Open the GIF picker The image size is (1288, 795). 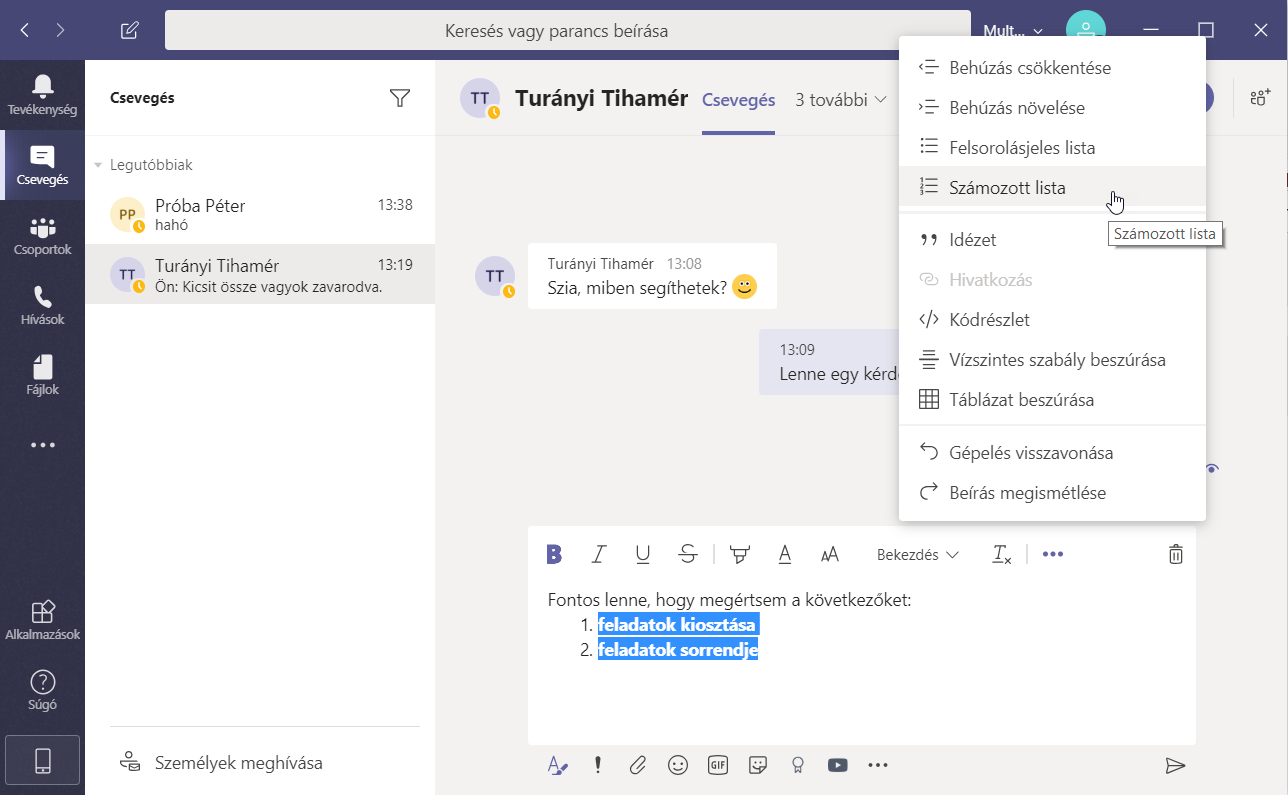pyautogui.click(x=717, y=765)
